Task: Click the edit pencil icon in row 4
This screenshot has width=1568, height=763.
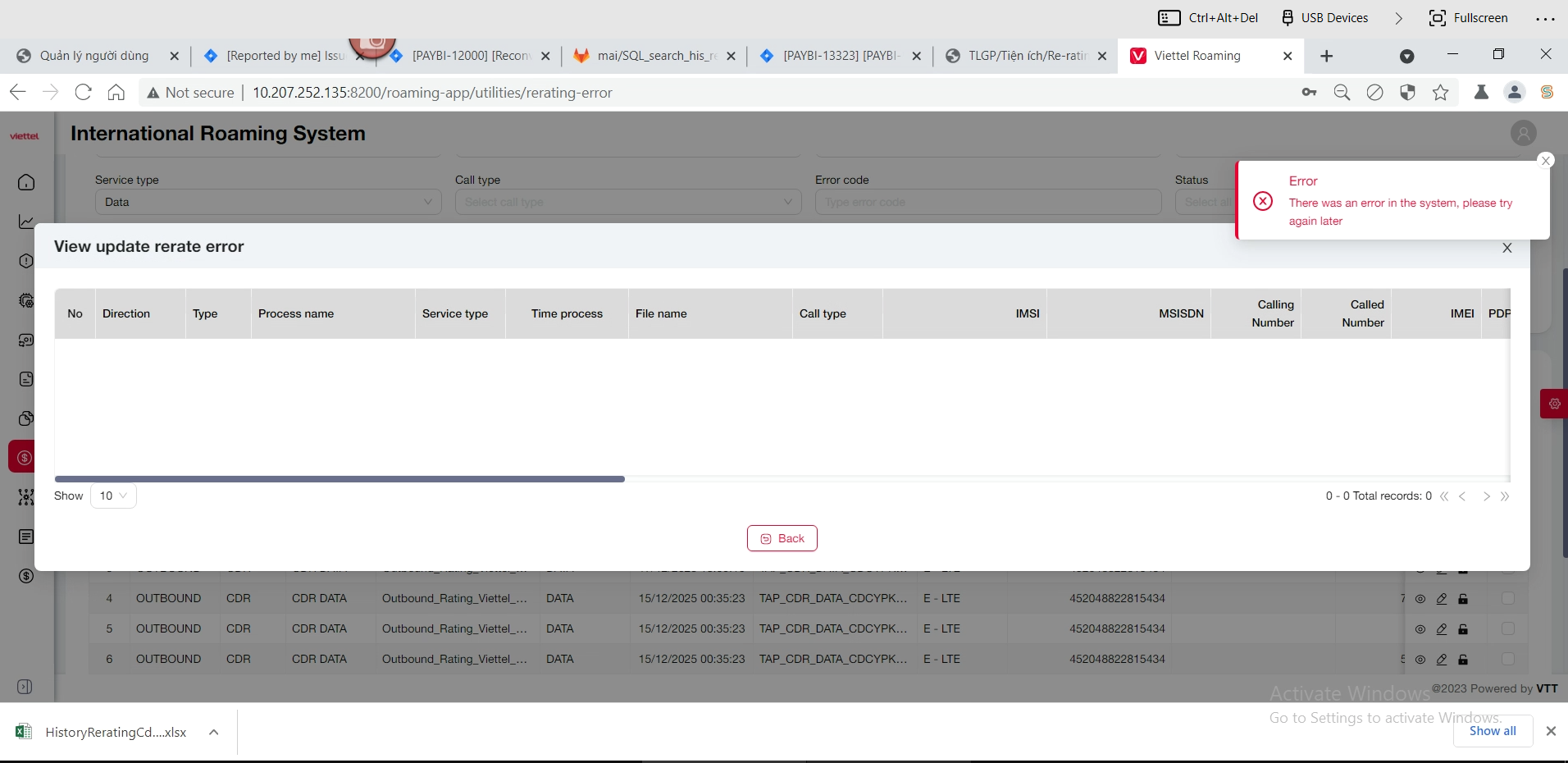Action: click(x=1442, y=599)
